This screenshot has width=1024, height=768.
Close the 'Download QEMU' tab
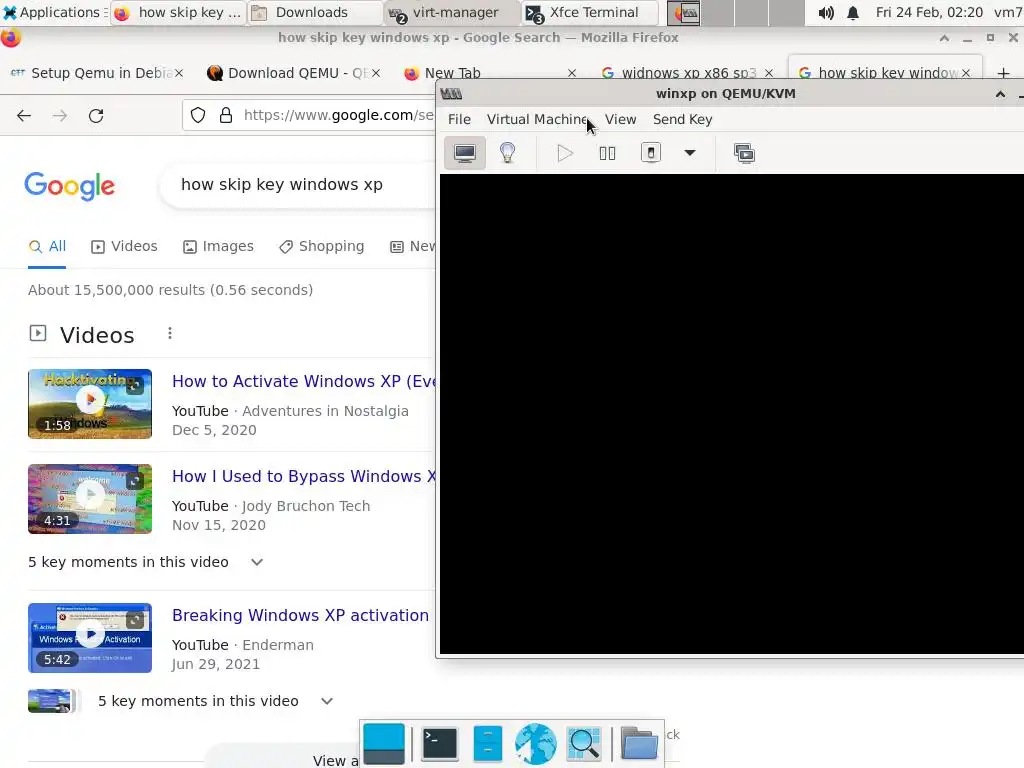click(376, 73)
